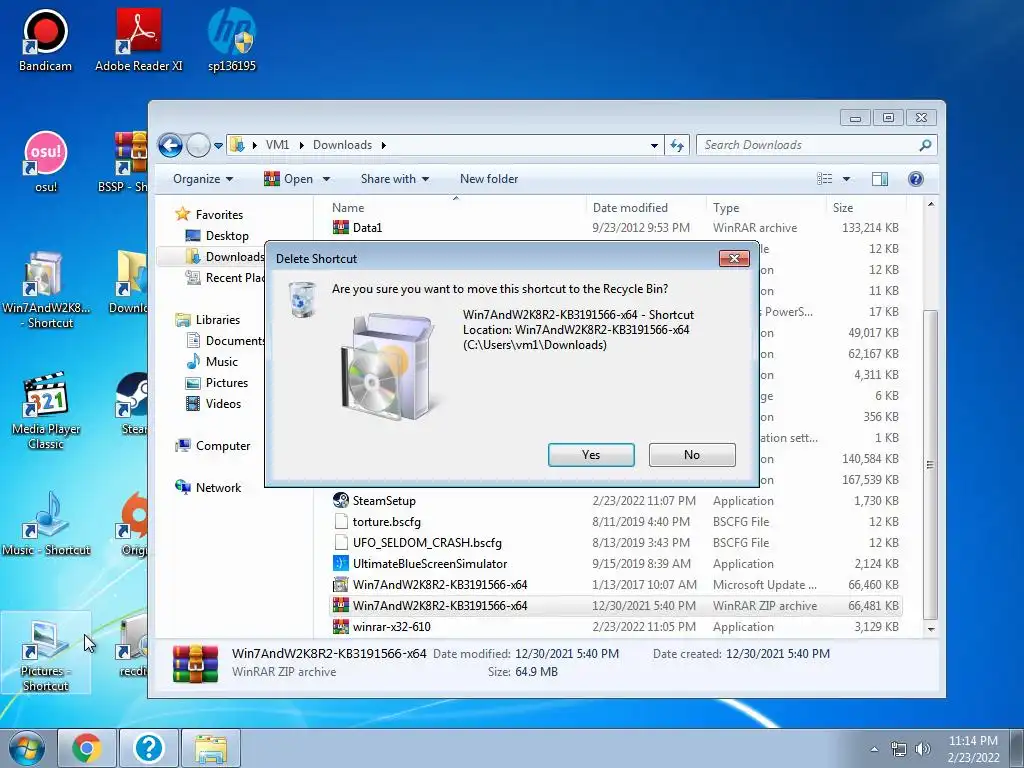Click the Open toolbar button
This screenshot has height=768, width=1024.
tap(289, 179)
